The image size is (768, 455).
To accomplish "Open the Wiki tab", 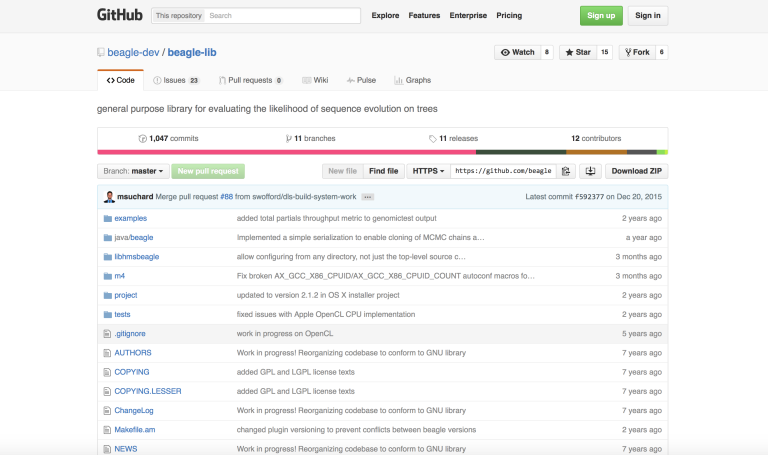I will (315, 80).
